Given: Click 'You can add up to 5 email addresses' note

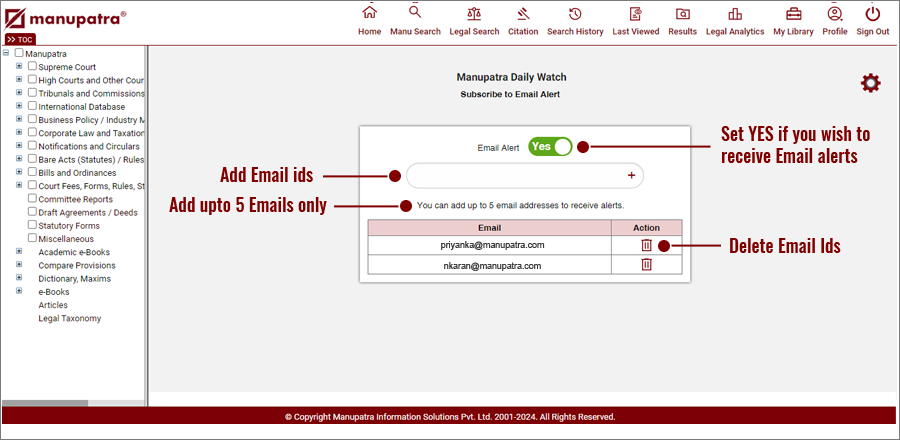Looking at the screenshot, I should (x=521, y=205).
